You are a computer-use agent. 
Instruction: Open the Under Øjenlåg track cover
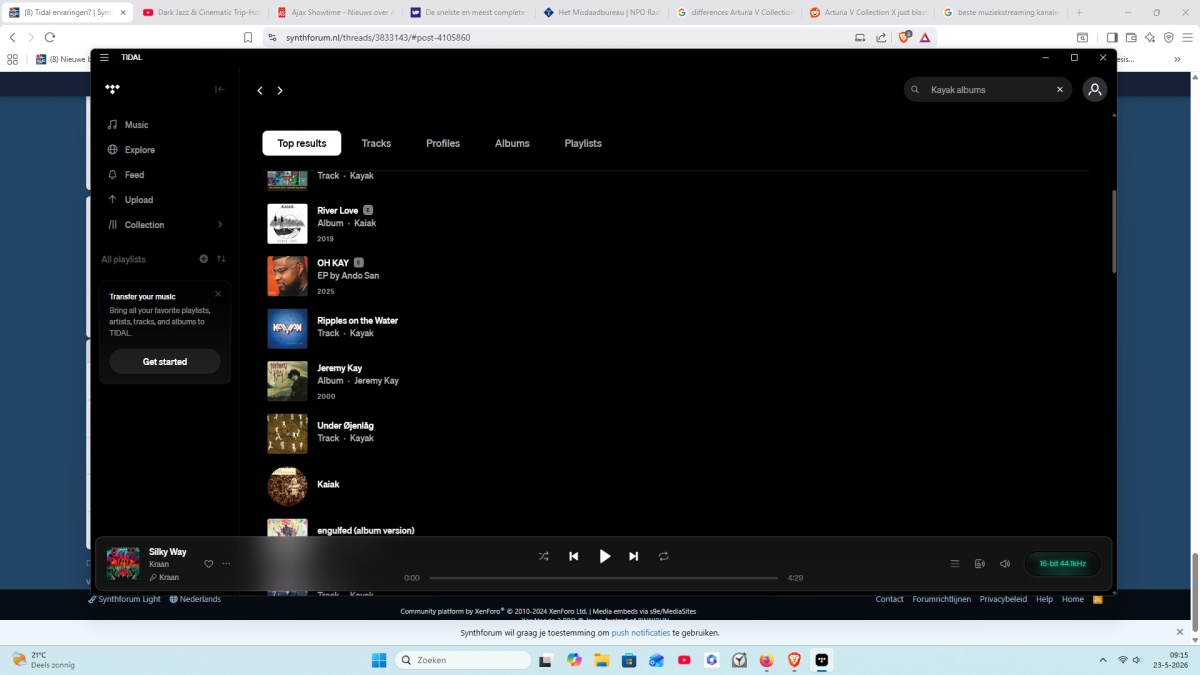click(x=287, y=434)
